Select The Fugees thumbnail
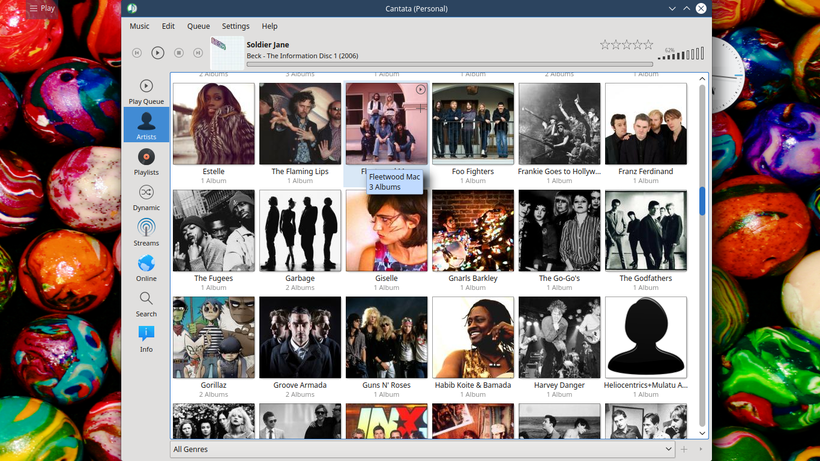This screenshot has width=820, height=461. pyautogui.click(x=213, y=230)
